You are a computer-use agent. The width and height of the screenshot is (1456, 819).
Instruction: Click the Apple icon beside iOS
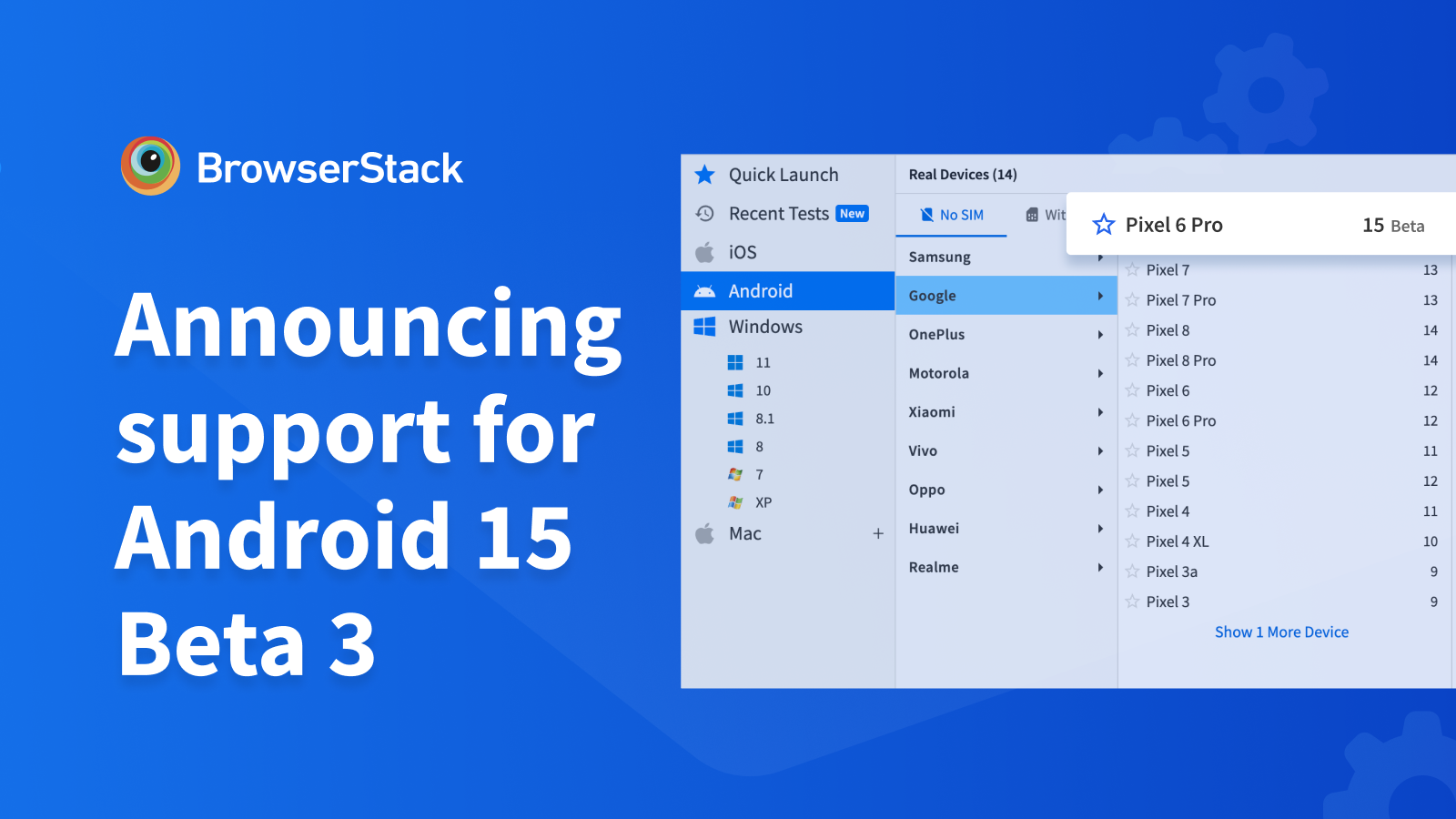click(x=704, y=252)
